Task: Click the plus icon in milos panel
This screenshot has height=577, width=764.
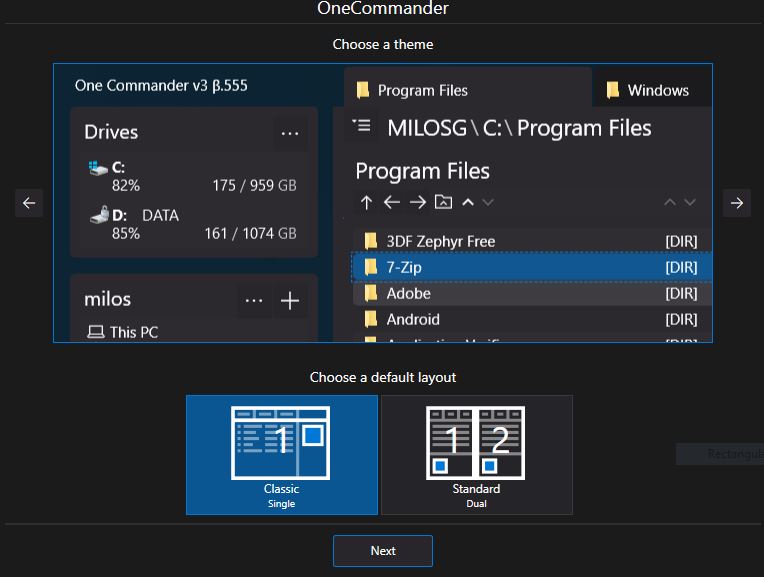Action: click(x=290, y=301)
